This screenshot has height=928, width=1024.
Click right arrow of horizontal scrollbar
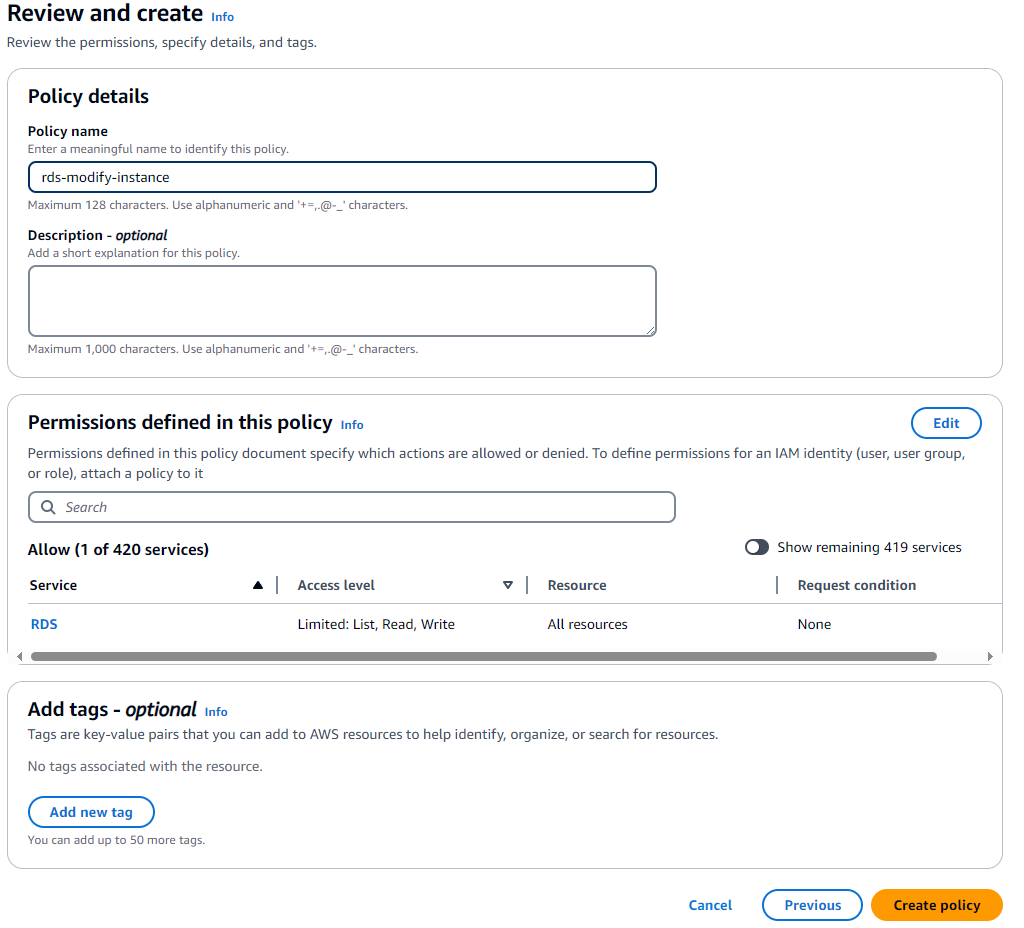click(990, 657)
